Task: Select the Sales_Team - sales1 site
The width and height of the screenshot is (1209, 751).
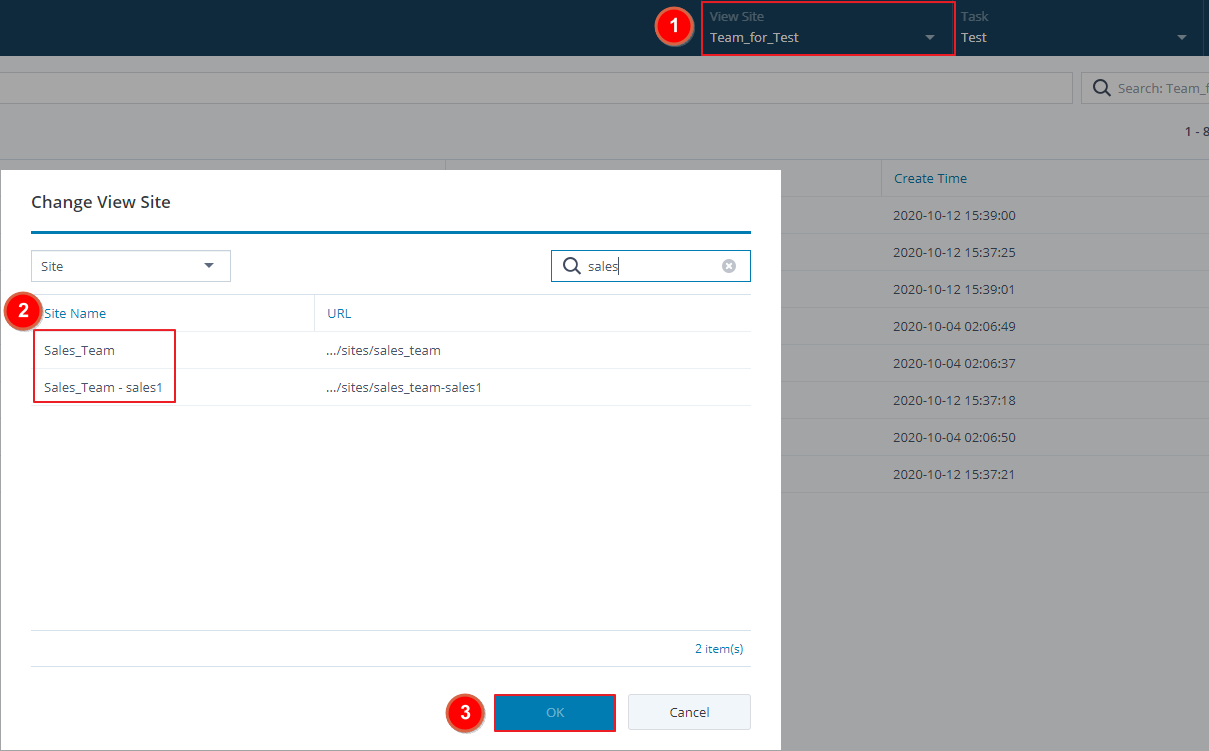Action: 103,387
